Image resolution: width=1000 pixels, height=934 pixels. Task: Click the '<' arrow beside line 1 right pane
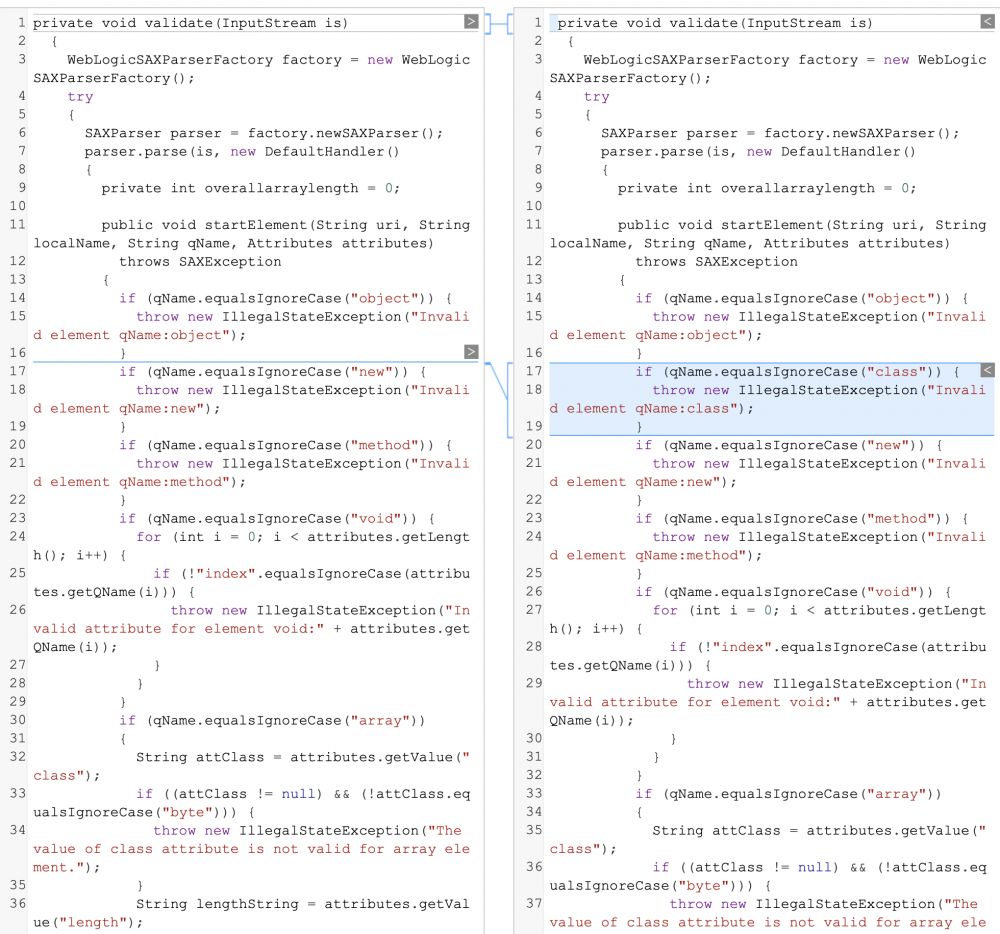point(988,21)
